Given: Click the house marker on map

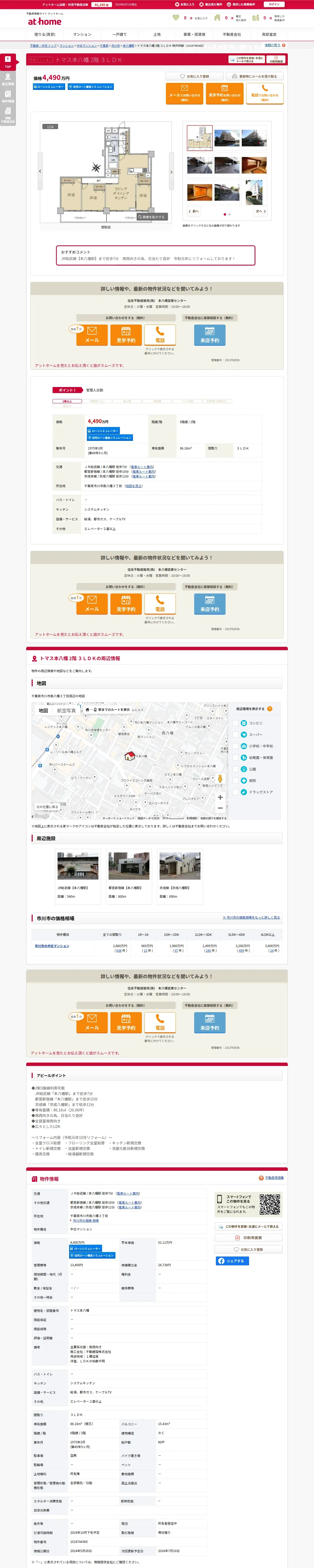Looking at the screenshot, I should pos(129,756).
